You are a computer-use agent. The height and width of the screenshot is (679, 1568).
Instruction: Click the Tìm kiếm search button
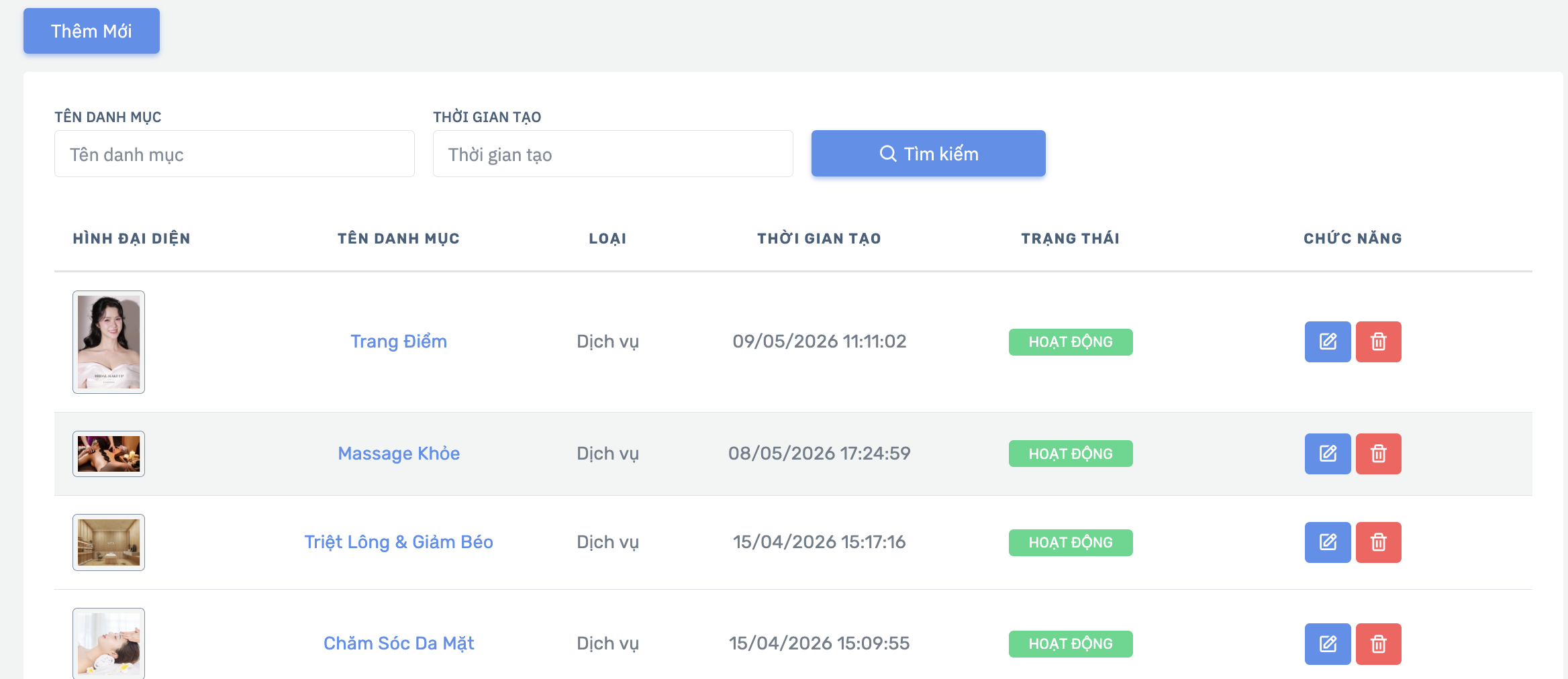coord(928,154)
